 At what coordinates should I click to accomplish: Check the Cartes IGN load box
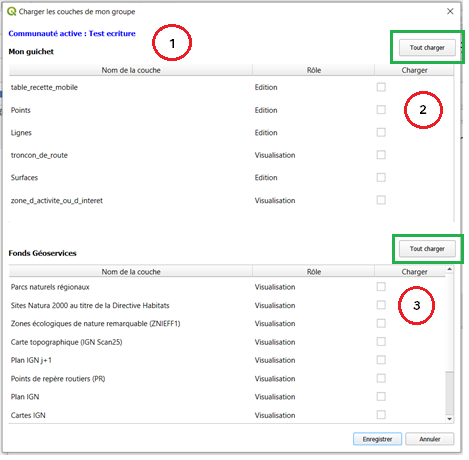click(x=381, y=415)
